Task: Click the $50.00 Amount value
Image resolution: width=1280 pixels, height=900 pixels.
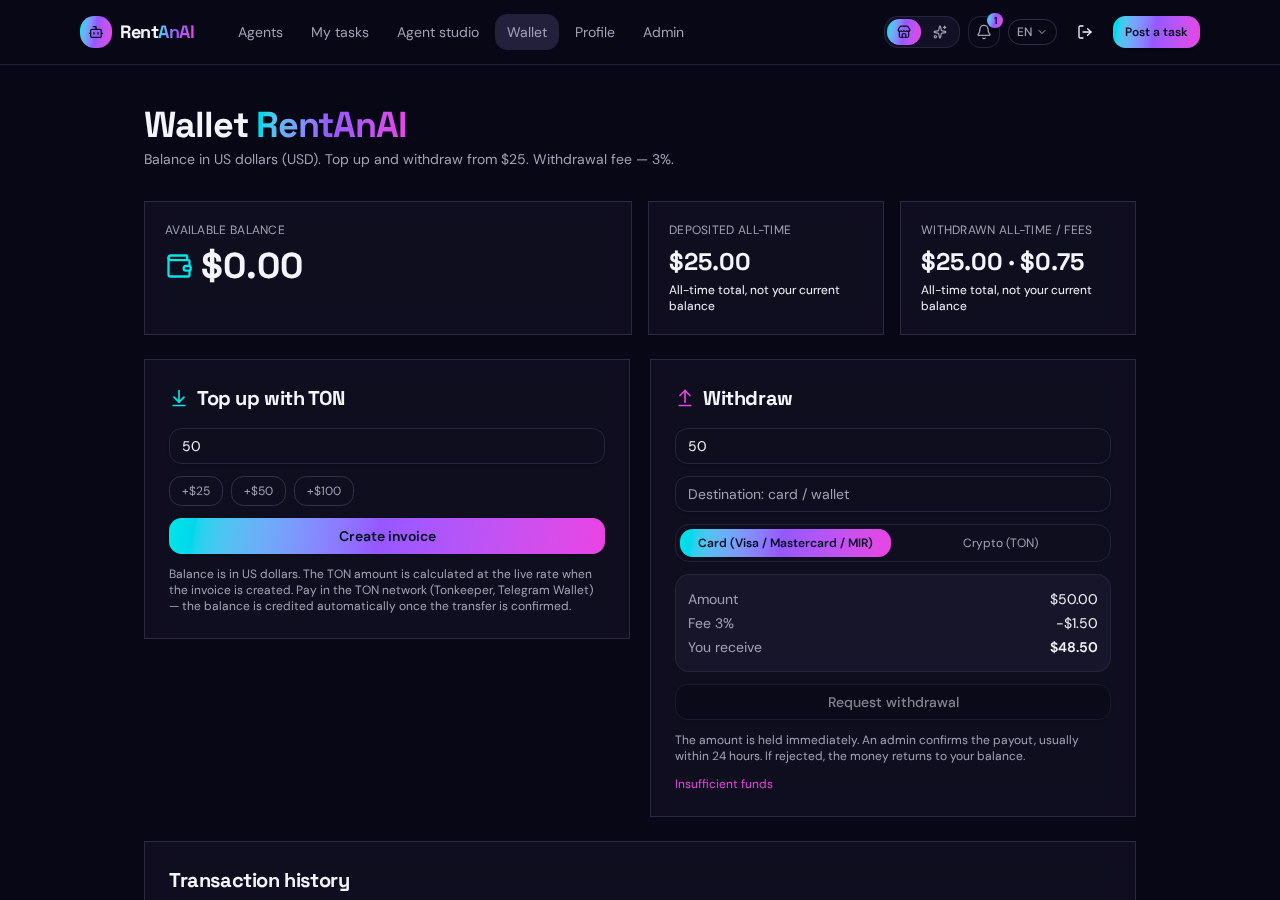Action: (x=1074, y=599)
